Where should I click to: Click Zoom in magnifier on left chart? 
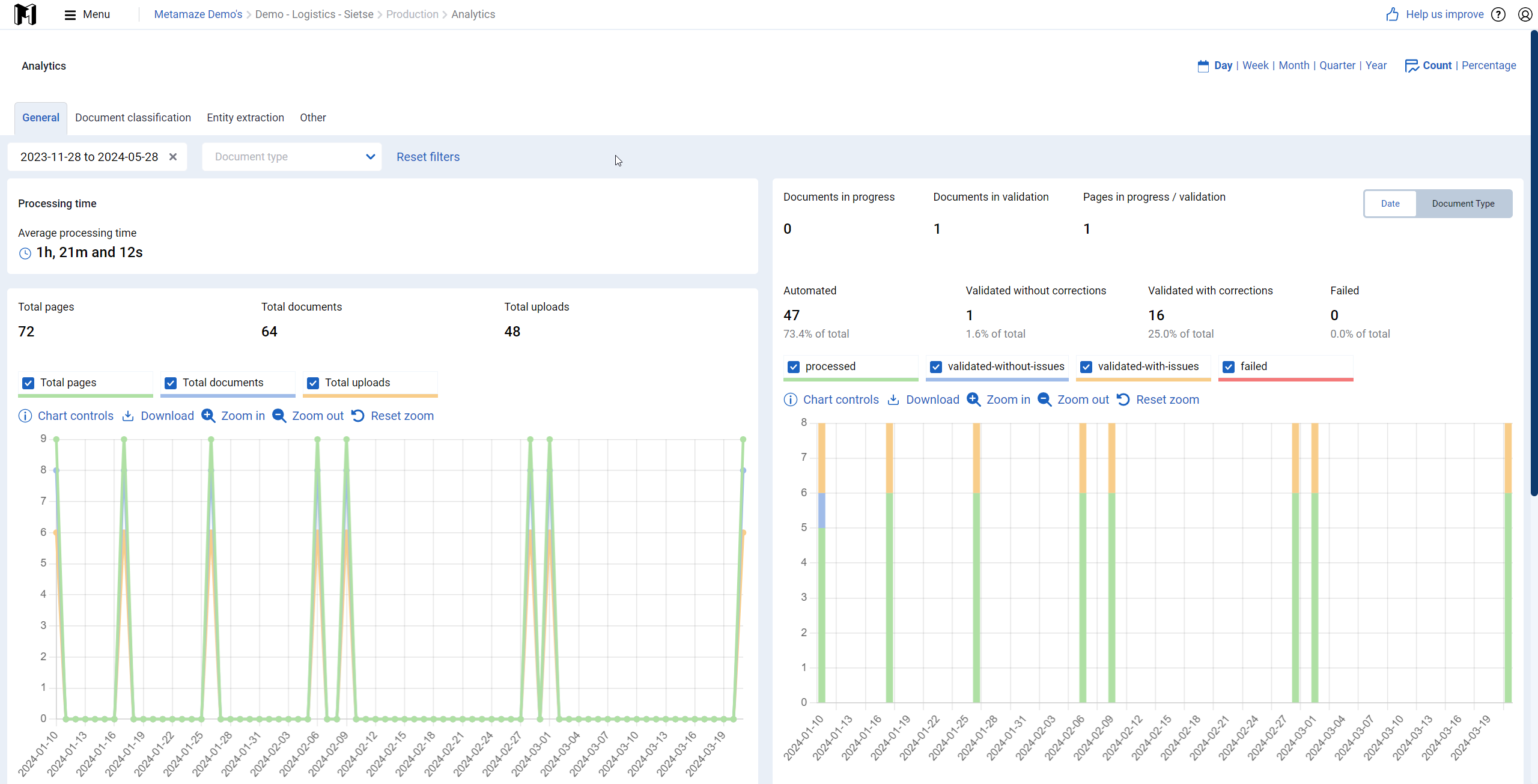pos(208,416)
